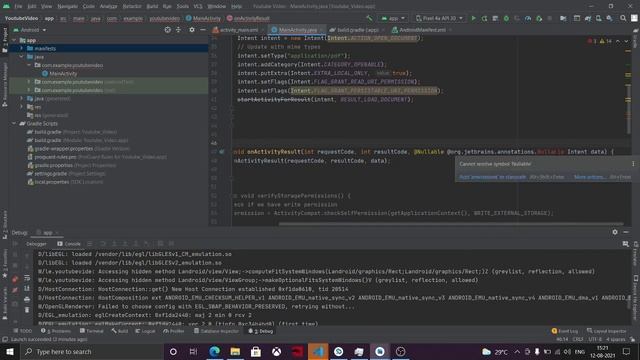Switch to the Debugger tab
The height and width of the screenshot is (360, 640).
[36, 244]
